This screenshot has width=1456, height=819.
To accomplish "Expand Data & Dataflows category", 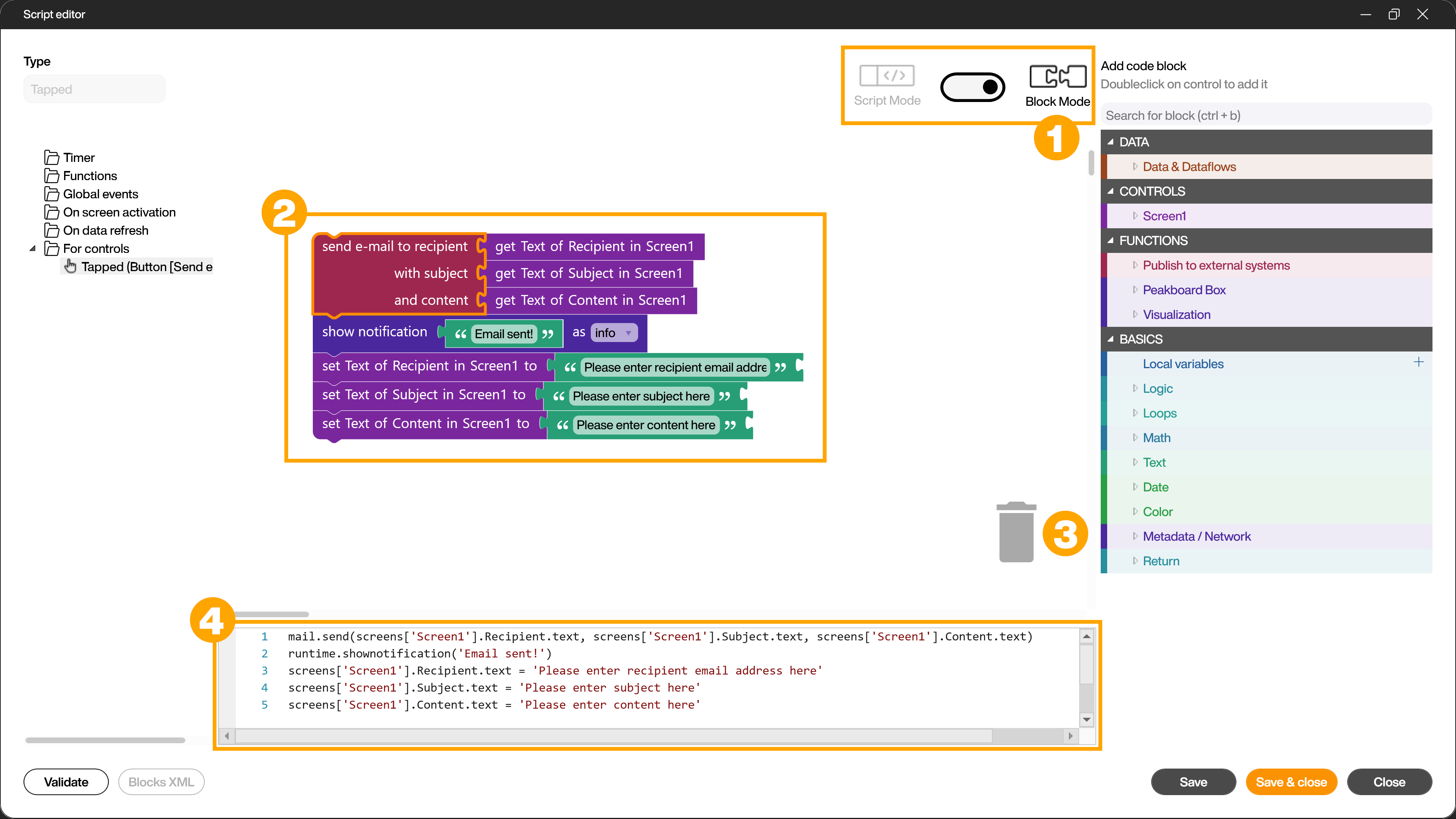I will 1266,167.
